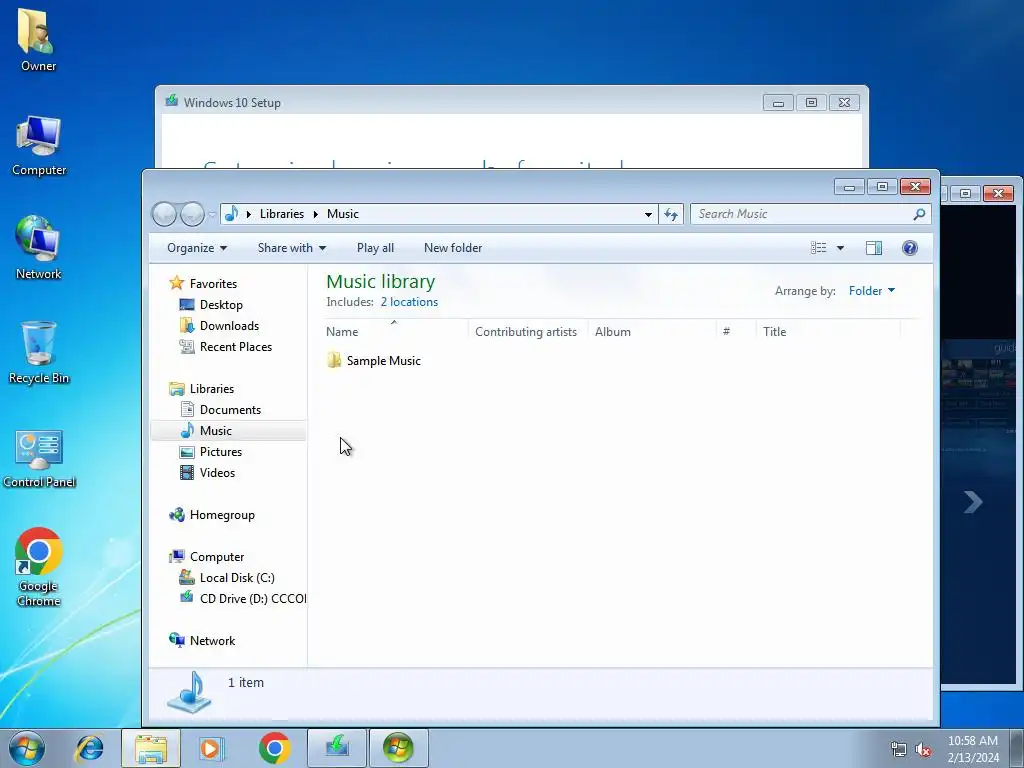The width and height of the screenshot is (1024, 768).
Task: Open the Organize dropdown menu
Action: 197,248
